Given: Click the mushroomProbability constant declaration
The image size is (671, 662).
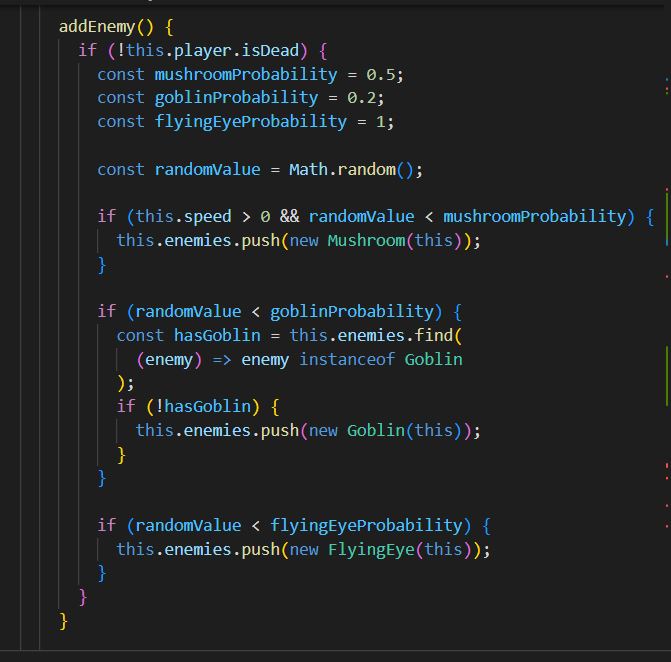Looking at the screenshot, I should [x=246, y=75].
